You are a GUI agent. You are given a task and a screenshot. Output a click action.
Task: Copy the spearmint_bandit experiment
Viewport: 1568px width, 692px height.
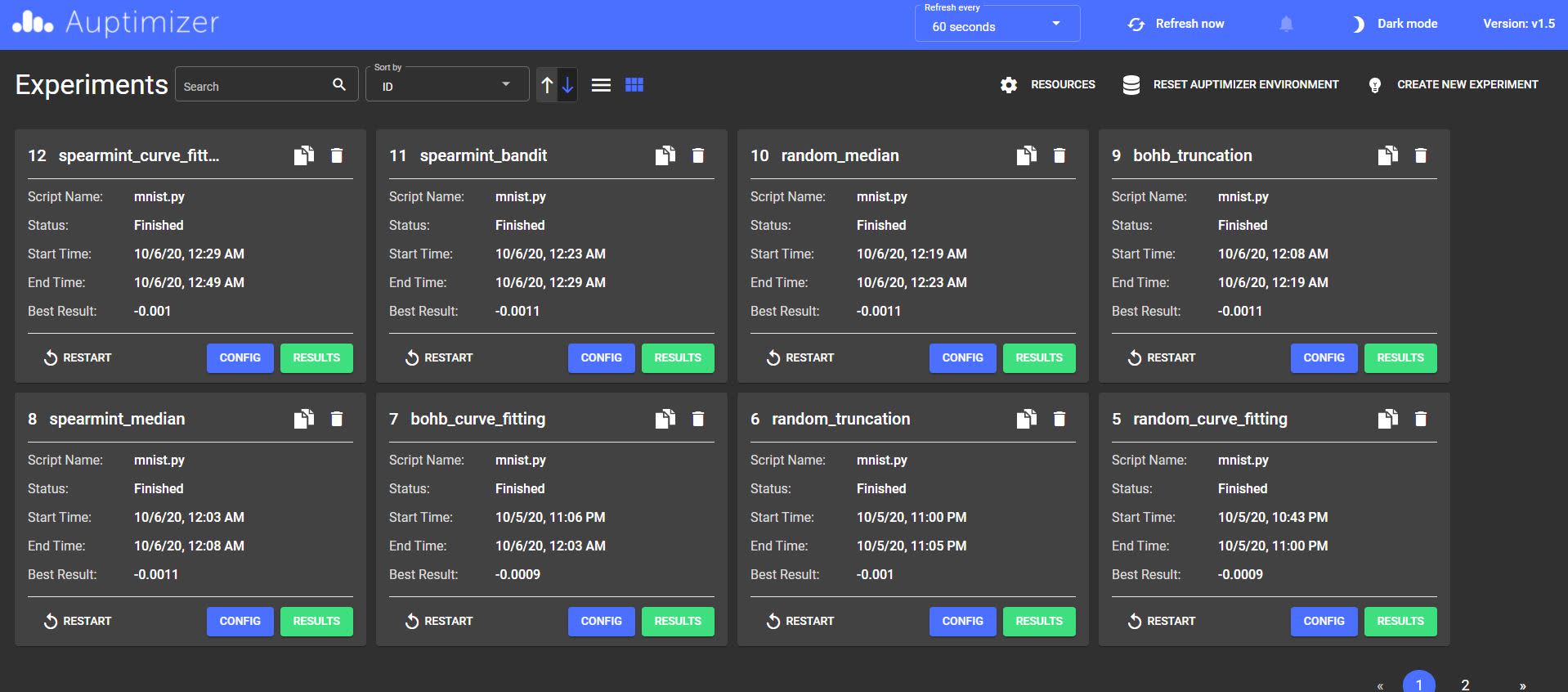[665, 155]
